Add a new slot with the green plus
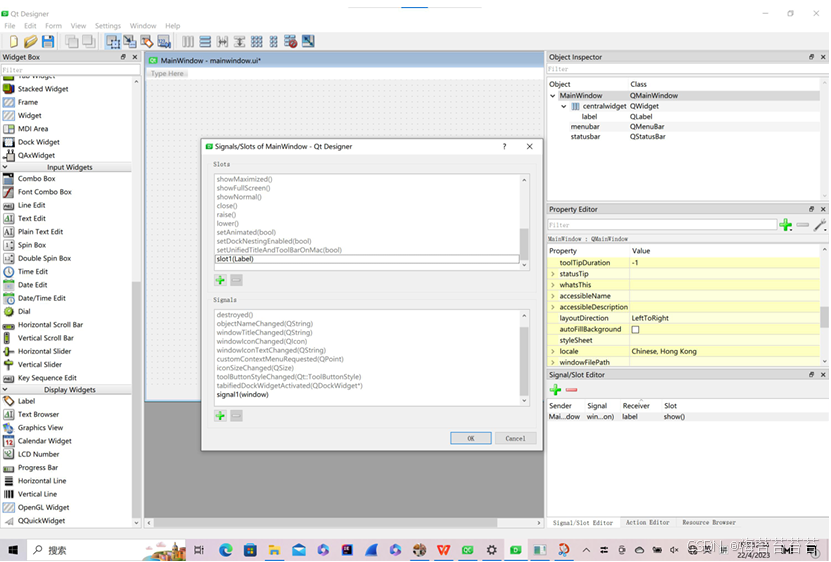Screen dimensions: 831x562 (x=220, y=280)
